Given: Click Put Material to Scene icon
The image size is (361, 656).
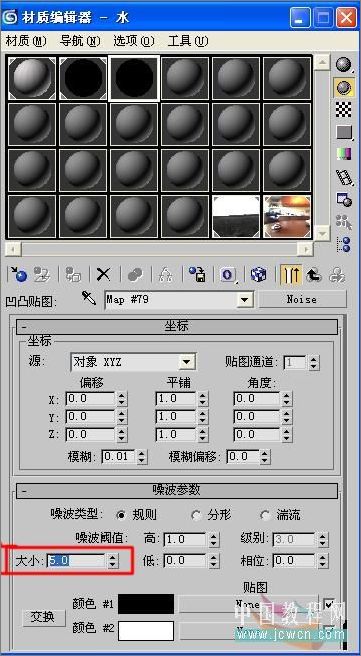Looking at the screenshot, I should (42, 275).
